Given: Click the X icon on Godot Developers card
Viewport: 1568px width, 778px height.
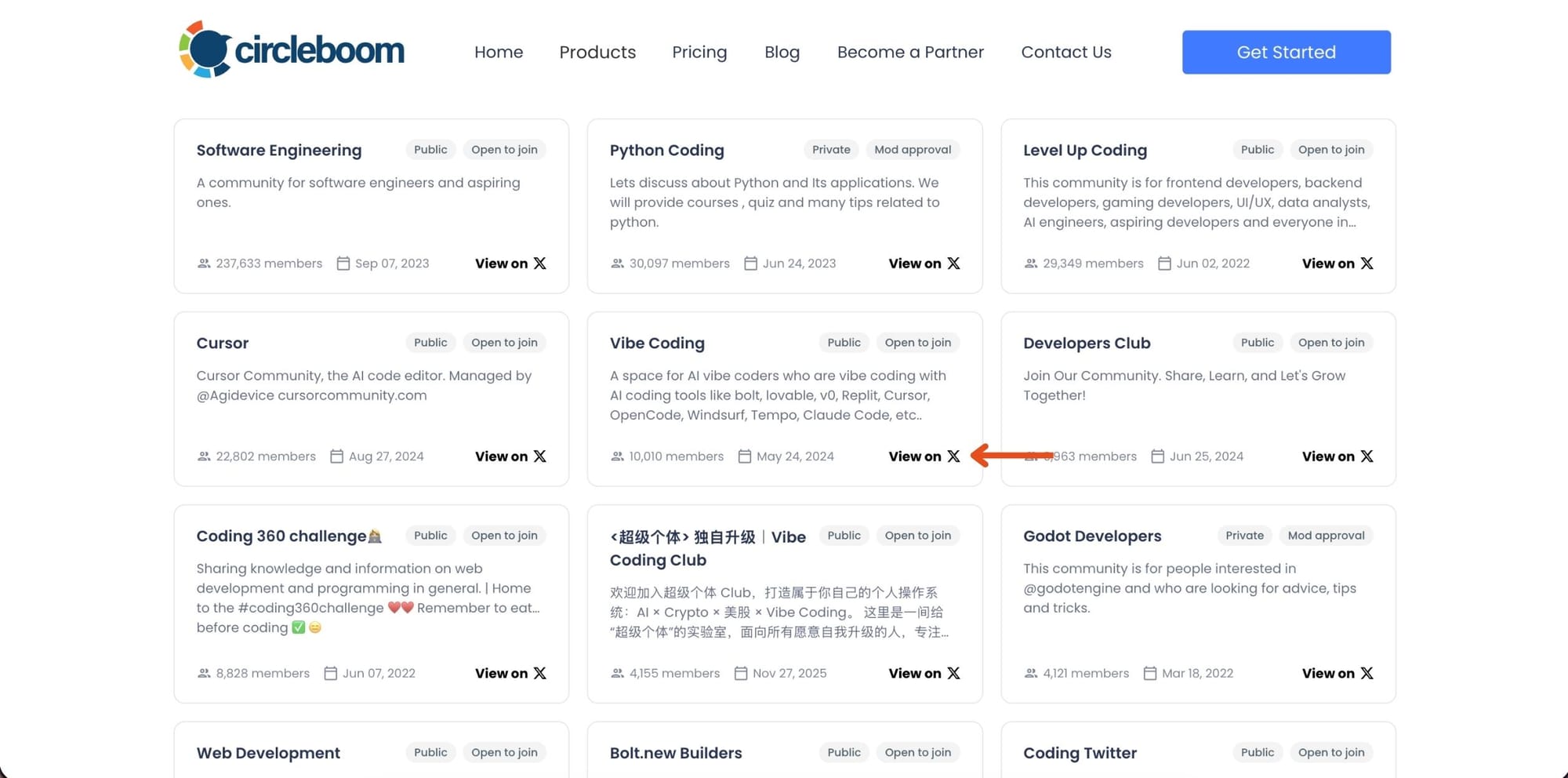Looking at the screenshot, I should (x=1367, y=673).
